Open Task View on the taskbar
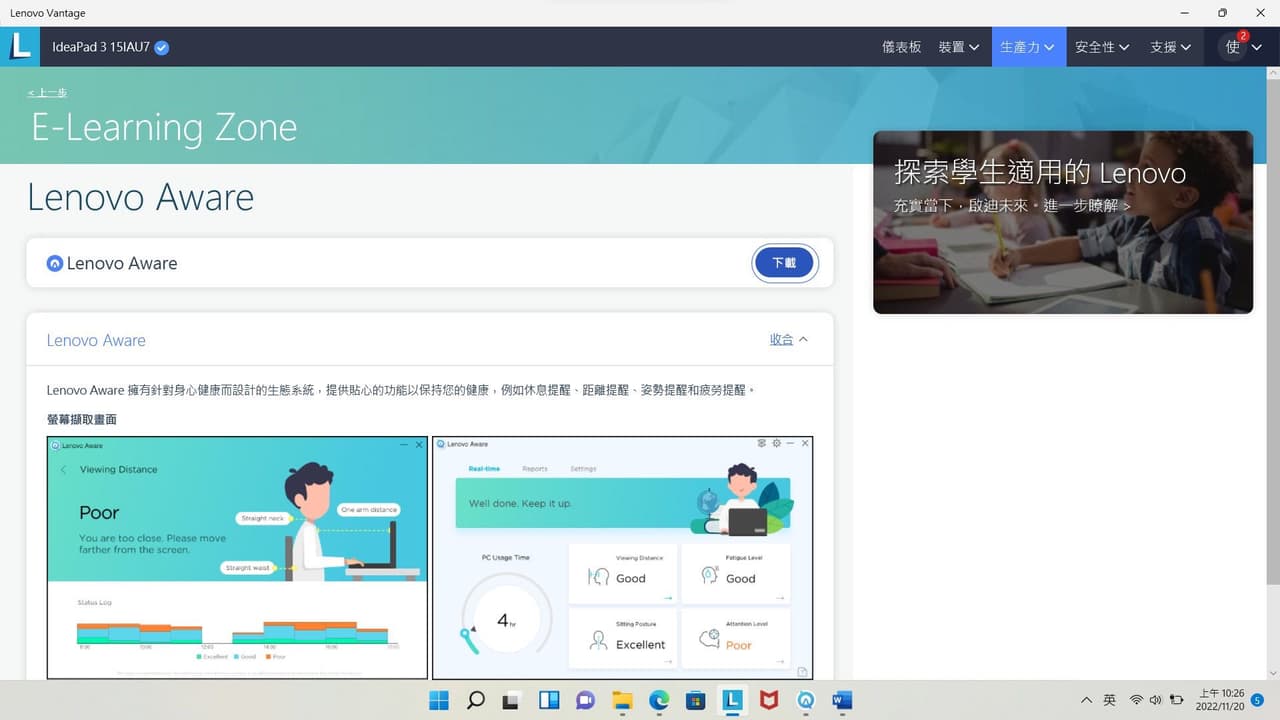 coord(512,700)
